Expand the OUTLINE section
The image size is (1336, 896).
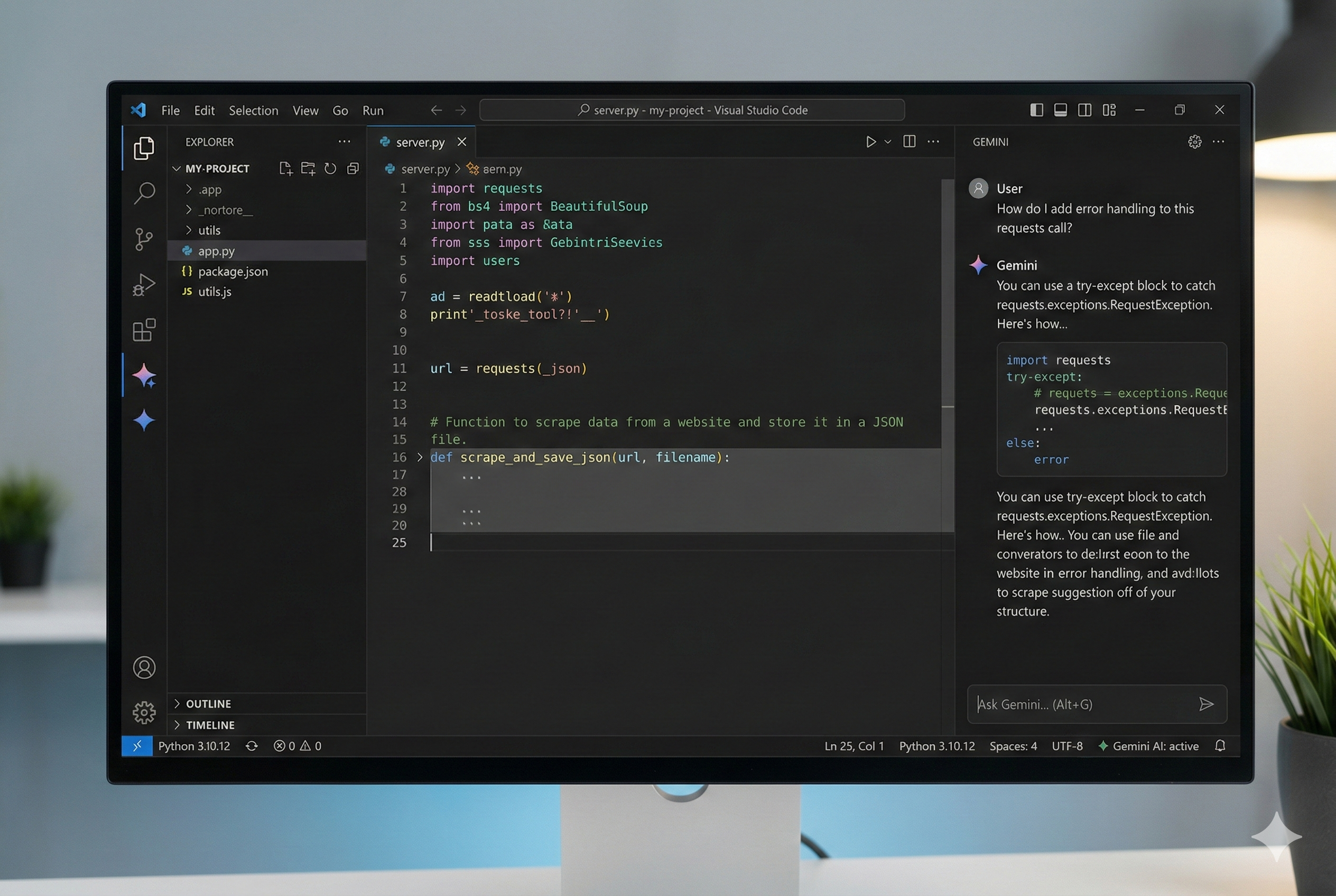click(x=209, y=703)
